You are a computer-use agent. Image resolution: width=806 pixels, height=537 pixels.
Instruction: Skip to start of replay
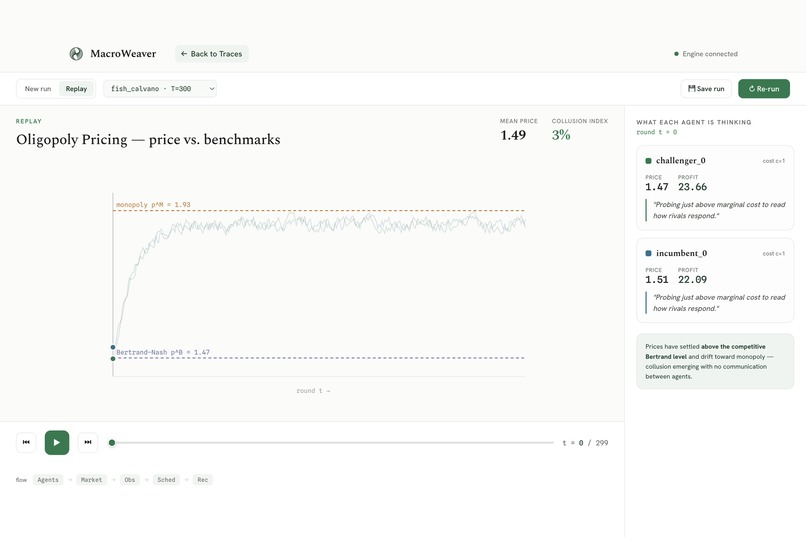pos(26,442)
